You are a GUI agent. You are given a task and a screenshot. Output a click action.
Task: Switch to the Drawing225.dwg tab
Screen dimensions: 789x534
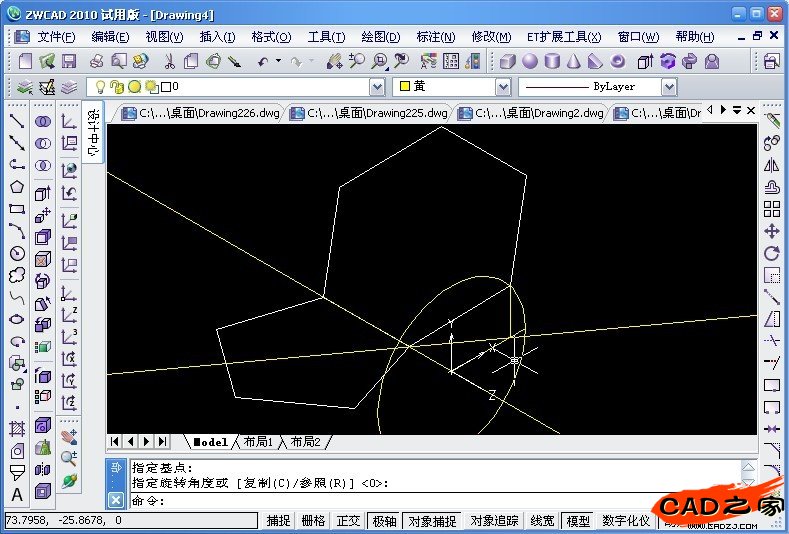coord(369,113)
